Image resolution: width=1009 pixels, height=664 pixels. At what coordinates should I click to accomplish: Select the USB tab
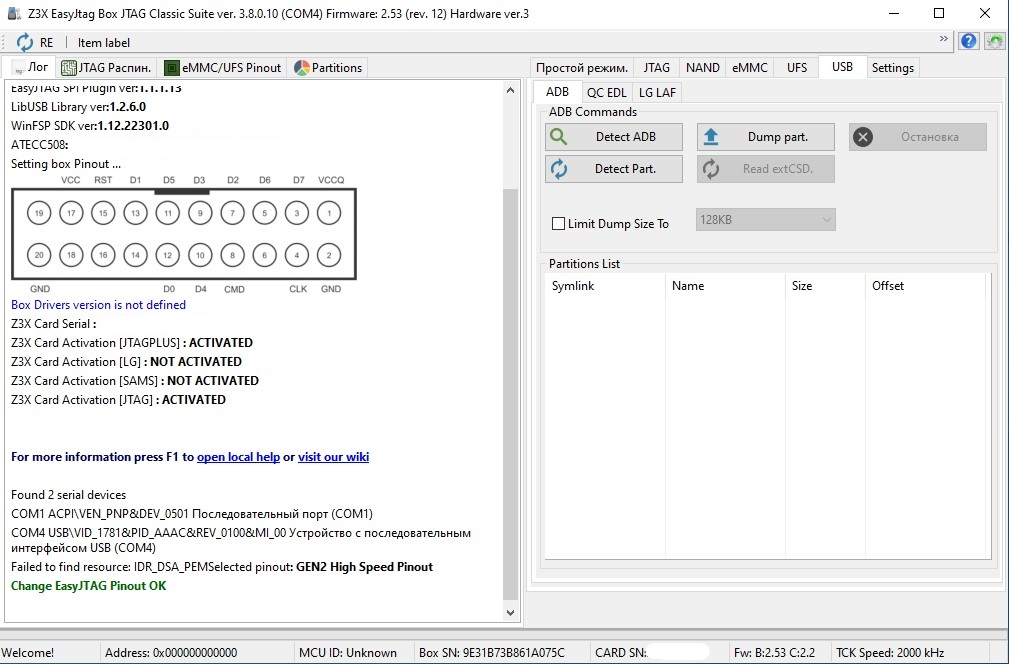(842, 66)
